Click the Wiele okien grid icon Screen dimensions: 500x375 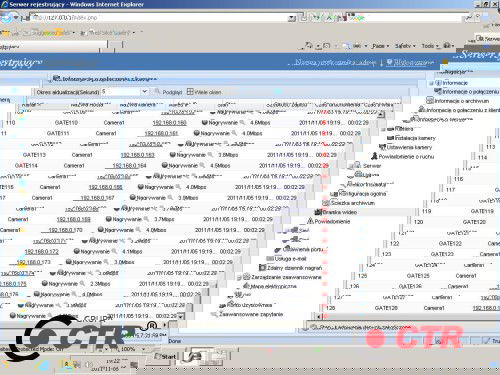(190, 92)
